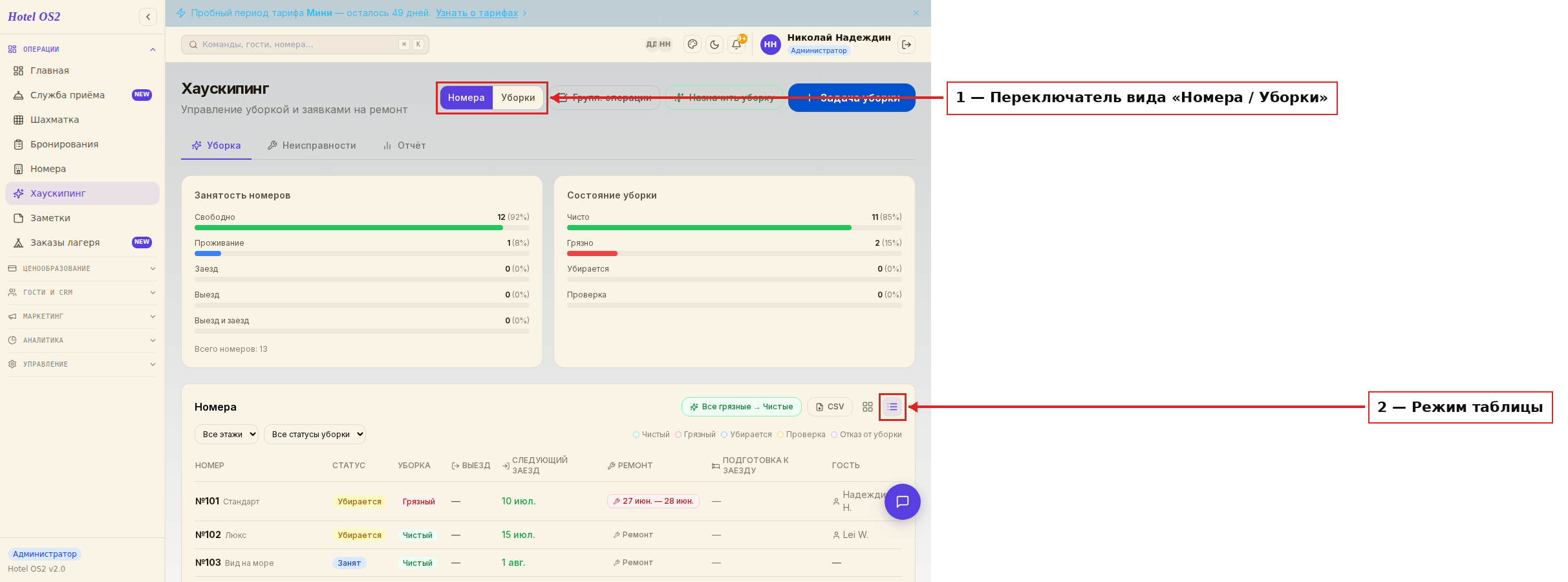Click Чистый cleaning badge for room №102
The height and width of the screenshot is (582, 1568).
418,535
